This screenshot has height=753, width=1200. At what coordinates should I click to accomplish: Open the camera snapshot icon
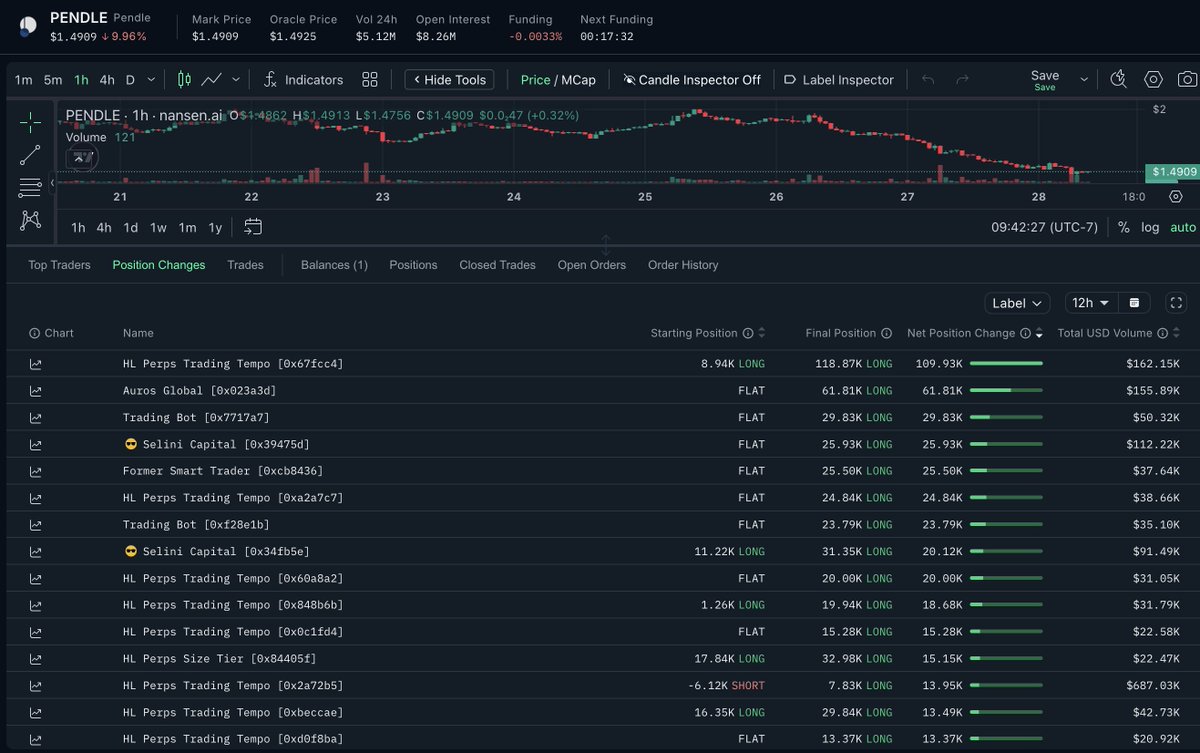(x=1187, y=79)
